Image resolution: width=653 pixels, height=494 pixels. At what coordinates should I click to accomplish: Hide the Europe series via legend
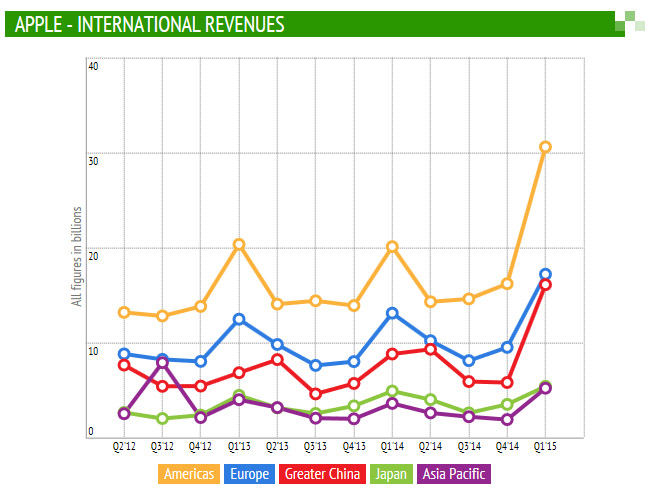point(250,474)
